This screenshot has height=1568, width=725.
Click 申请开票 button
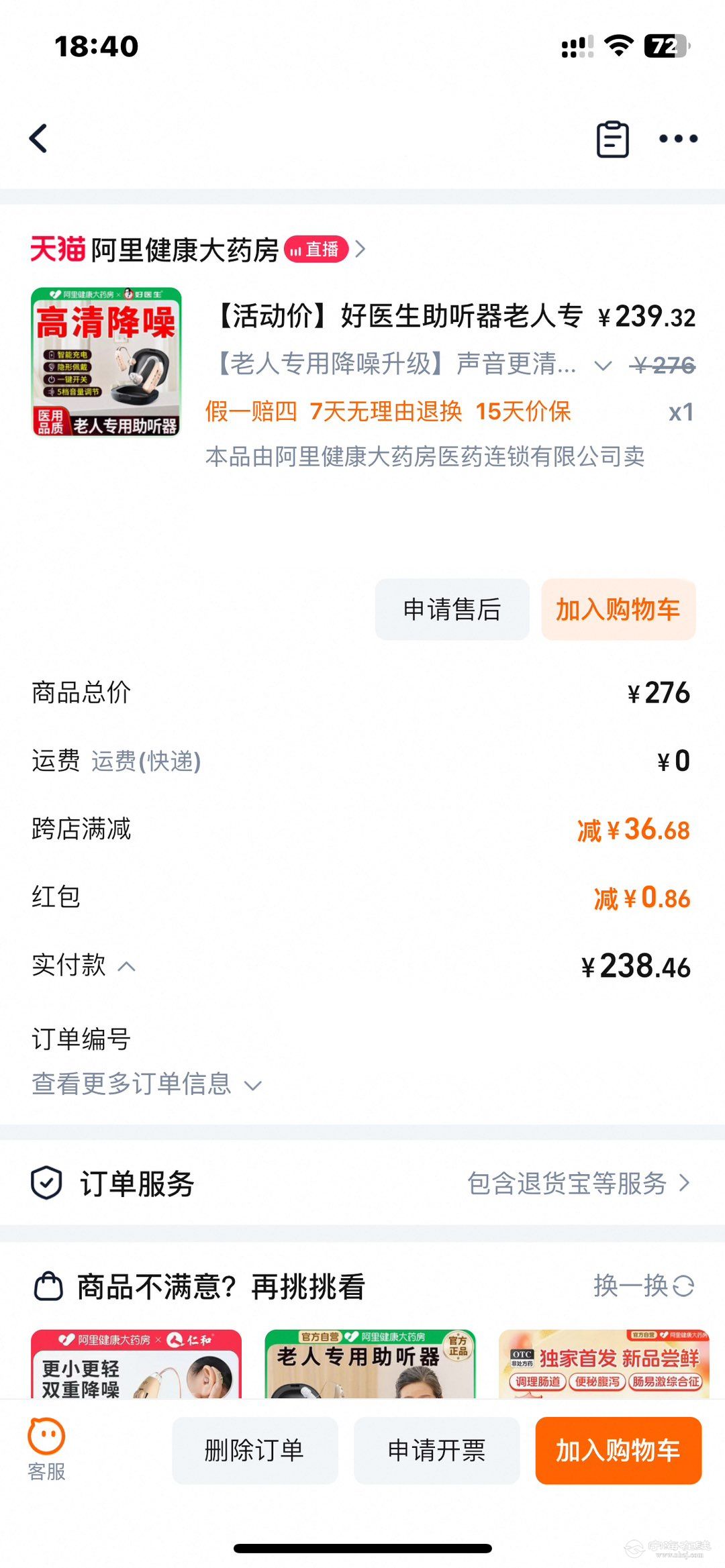(x=436, y=1450)
